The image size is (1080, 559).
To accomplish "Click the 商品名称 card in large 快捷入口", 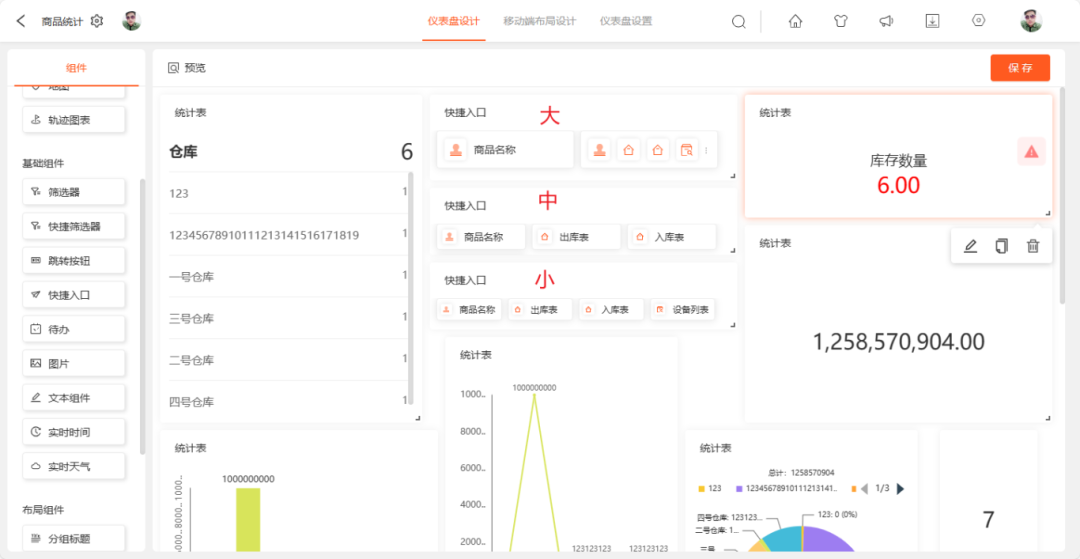I will [506, 149].
